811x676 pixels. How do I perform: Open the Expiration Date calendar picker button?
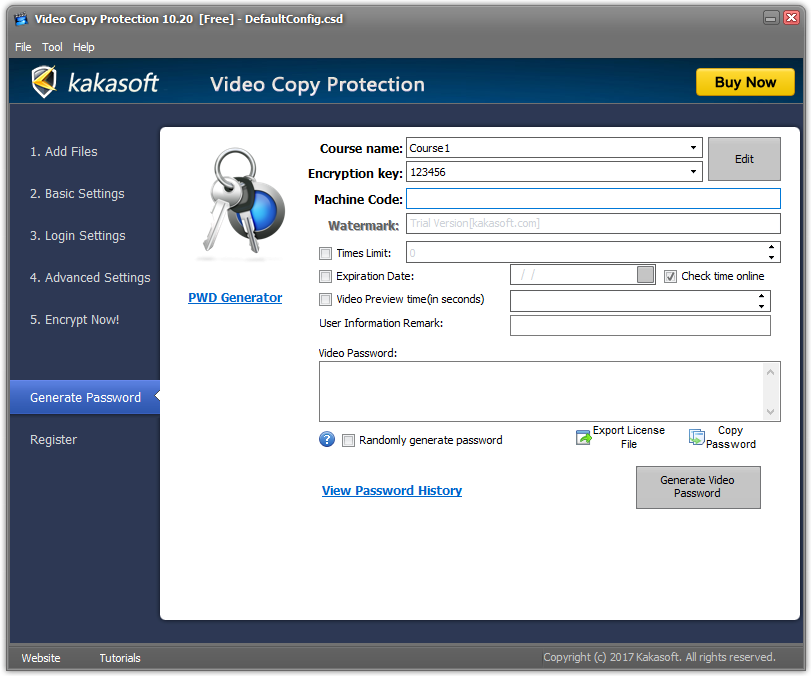tap(645, 275)
